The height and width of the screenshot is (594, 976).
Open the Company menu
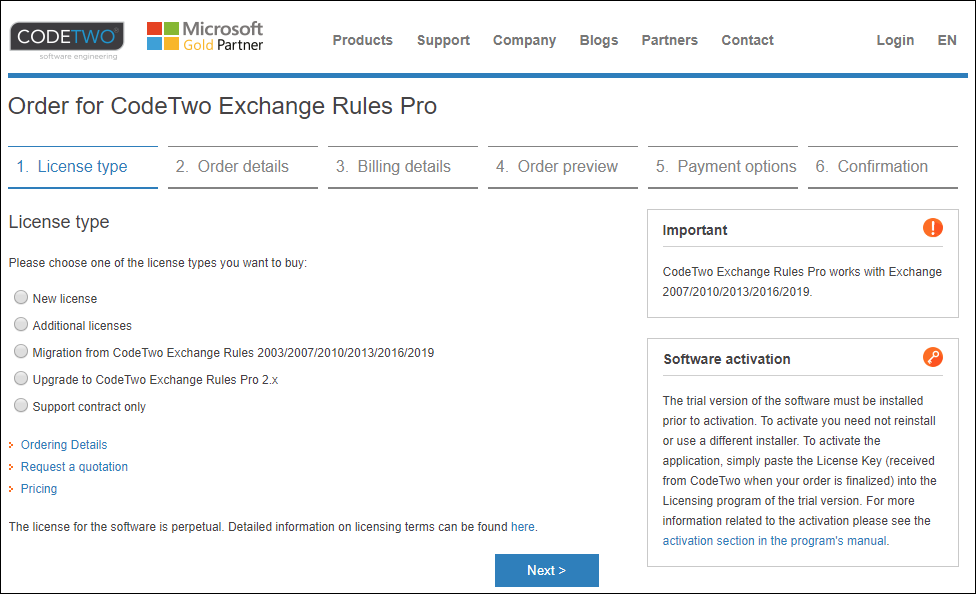524,40
